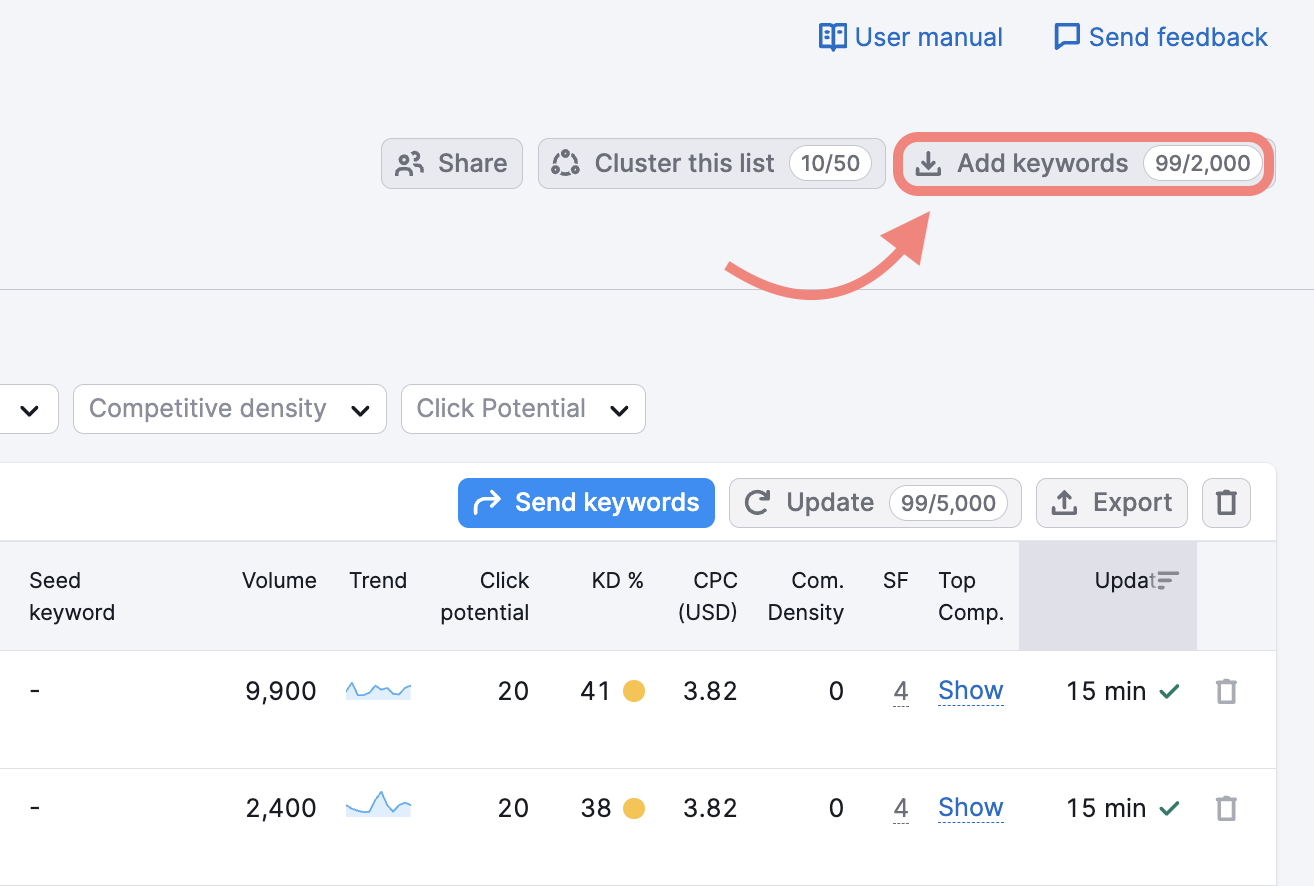
Task: Expand the Competitive density filter
Action: tap(229, 409)
